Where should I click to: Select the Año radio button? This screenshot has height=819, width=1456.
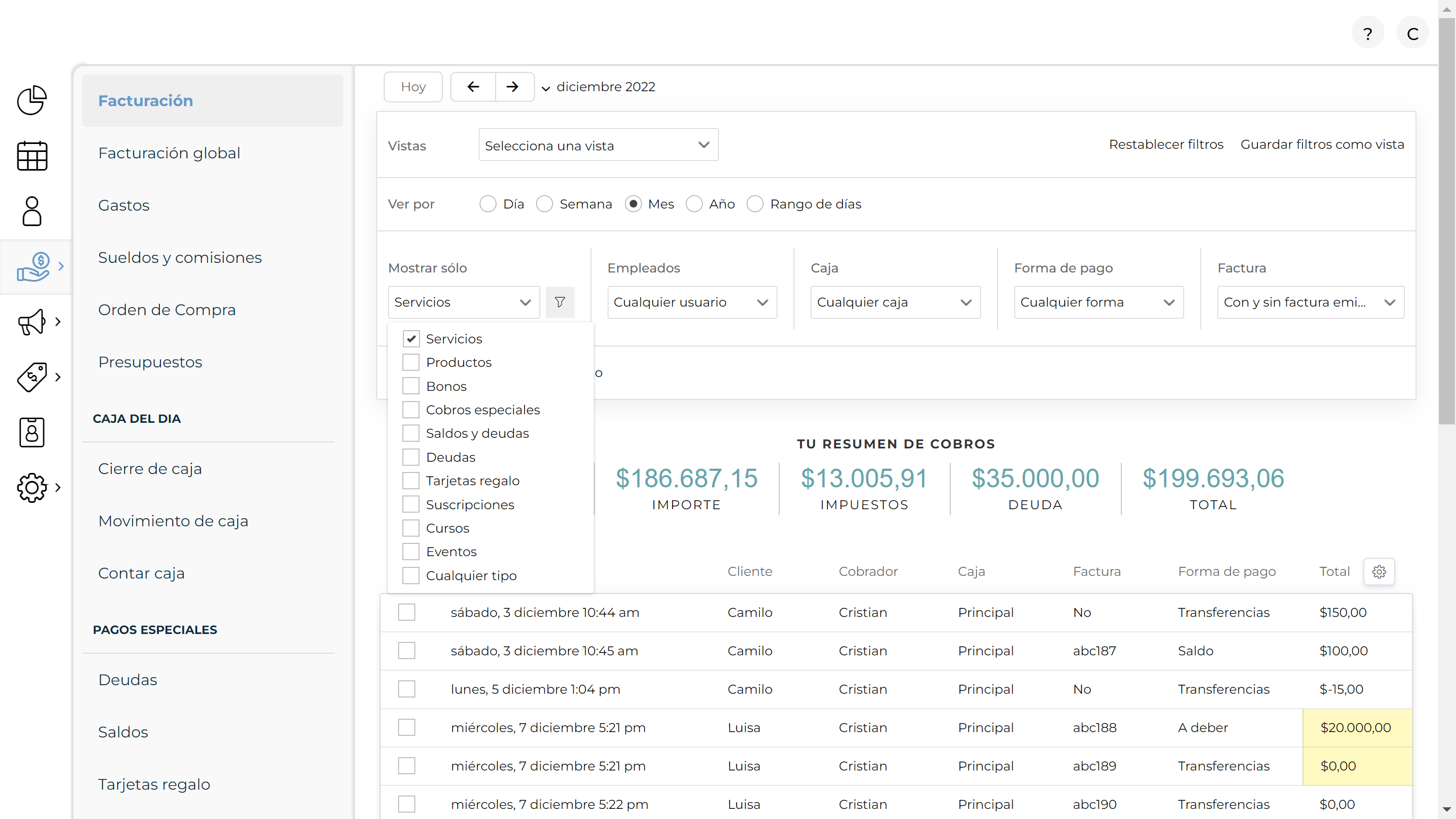click(694, 204)
